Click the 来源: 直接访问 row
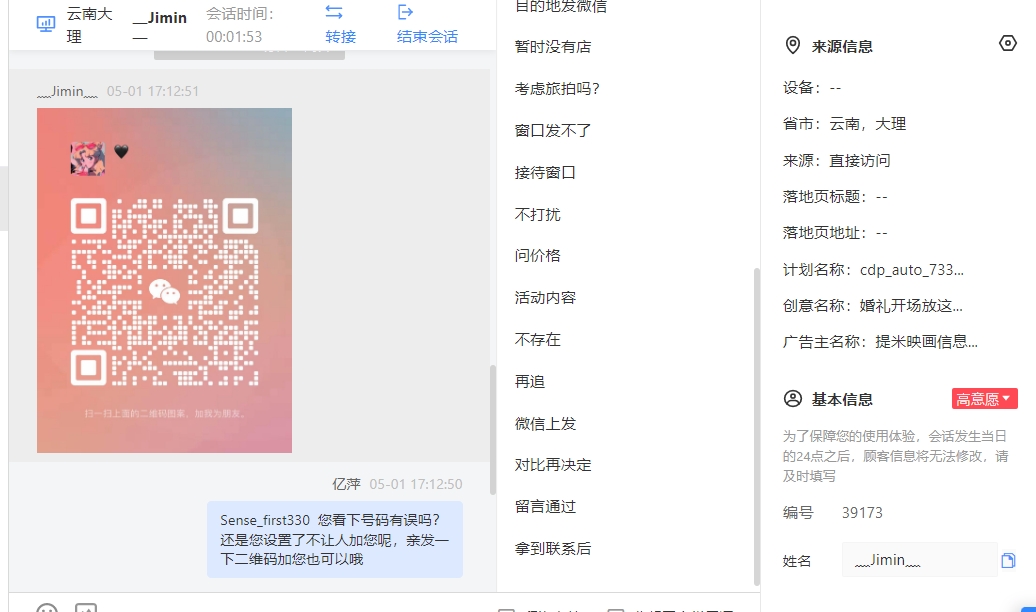 (x=836, y=161)
